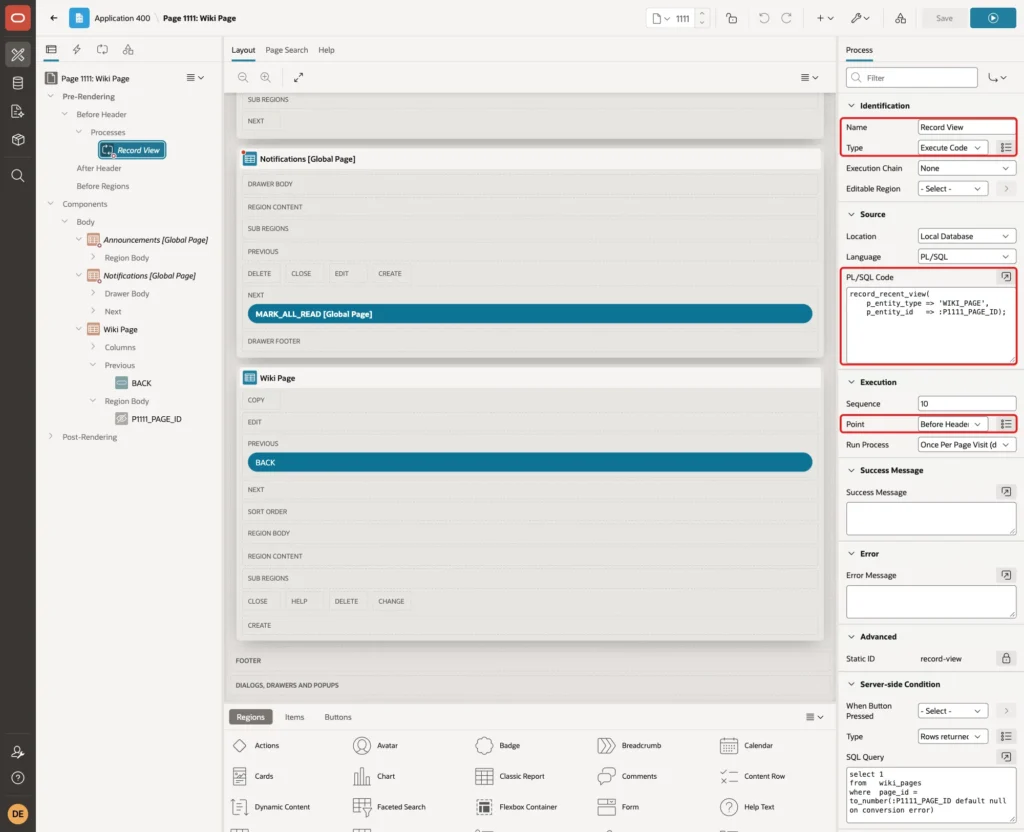Viewport: 1024px width, 832px height.
Task: Select the BACK button in the tree
Action: click(x=141, y=383)
